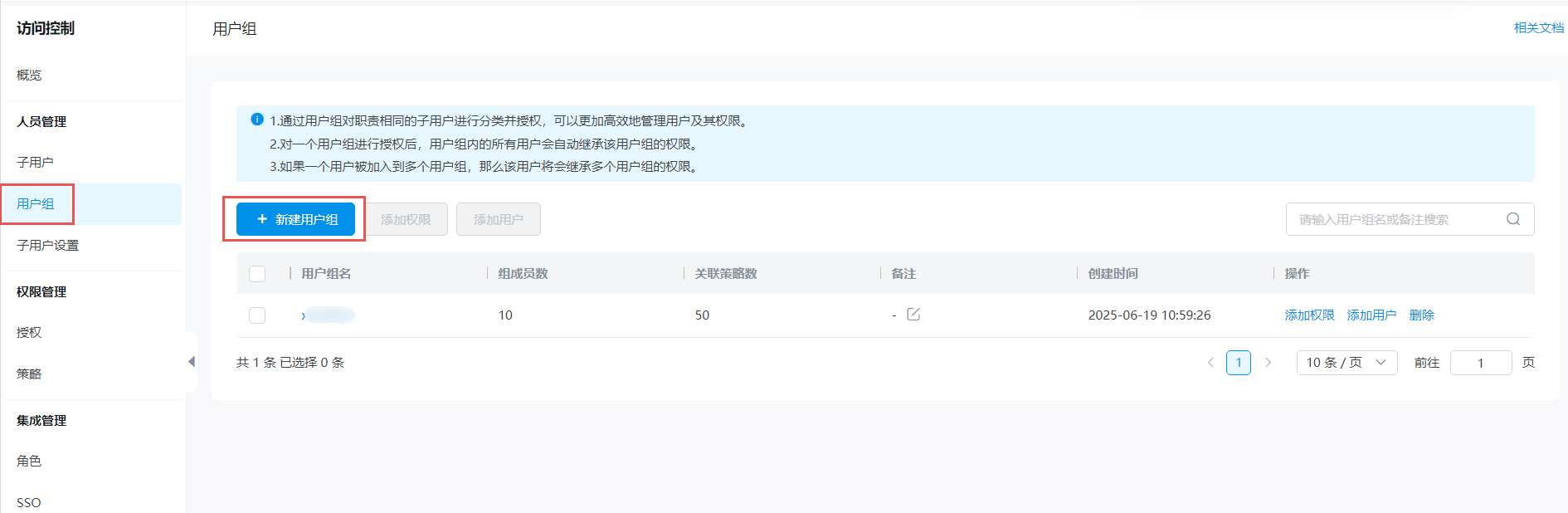Open 子用户设置 in the sidebar

pyautogui.click(x=48, y=245)
